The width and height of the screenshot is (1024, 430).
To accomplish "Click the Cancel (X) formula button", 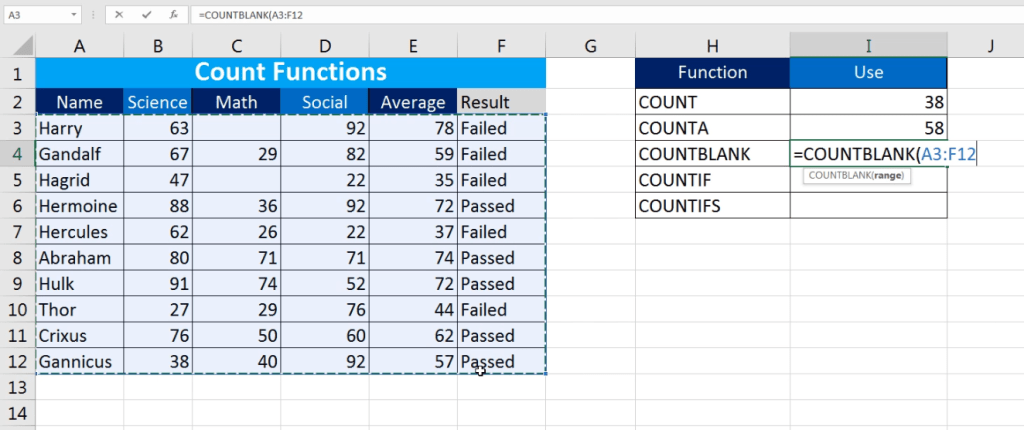I will point(120,16).
